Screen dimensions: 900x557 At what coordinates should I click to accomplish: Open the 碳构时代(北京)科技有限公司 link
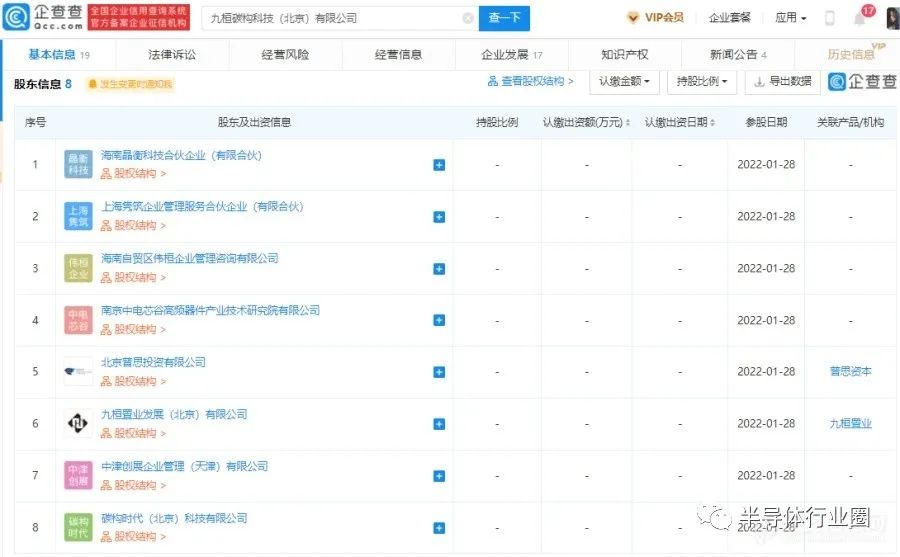pos(174,518)
